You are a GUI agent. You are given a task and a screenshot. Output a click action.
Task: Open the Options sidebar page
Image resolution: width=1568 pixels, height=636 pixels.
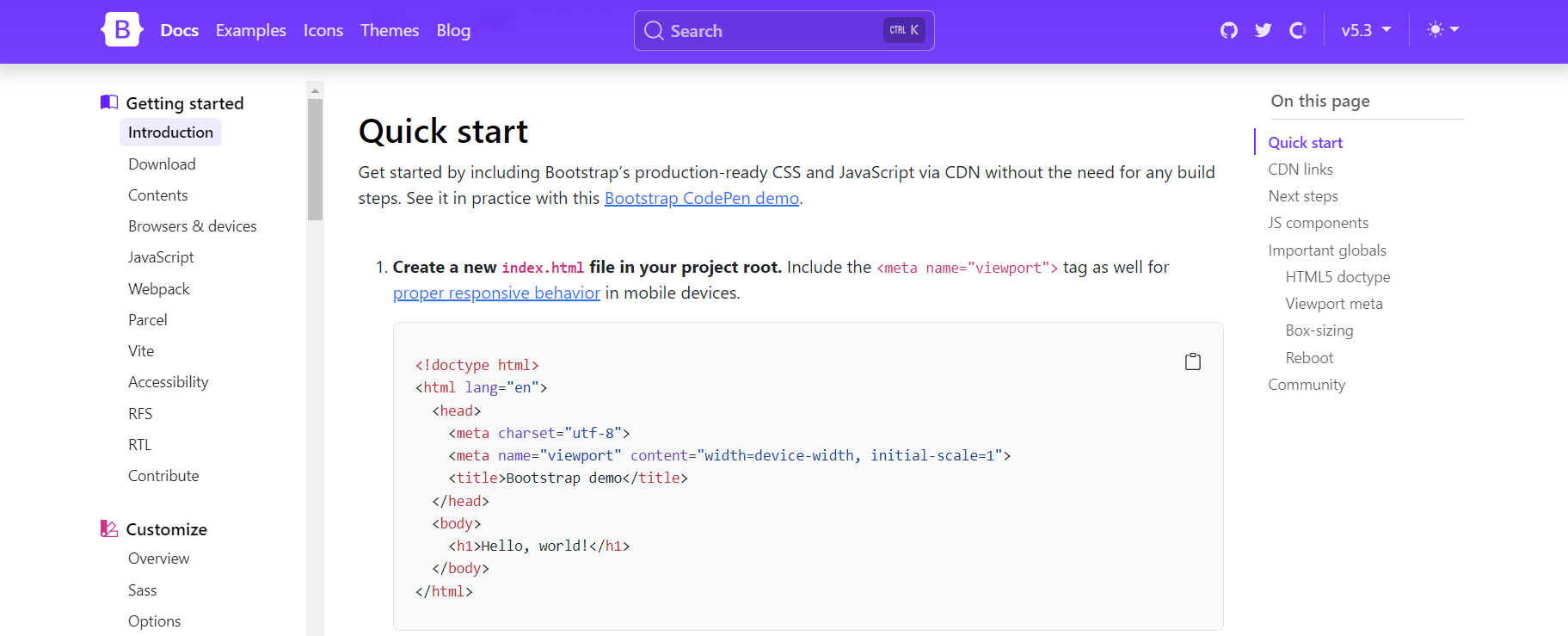(x=155, y=621)
